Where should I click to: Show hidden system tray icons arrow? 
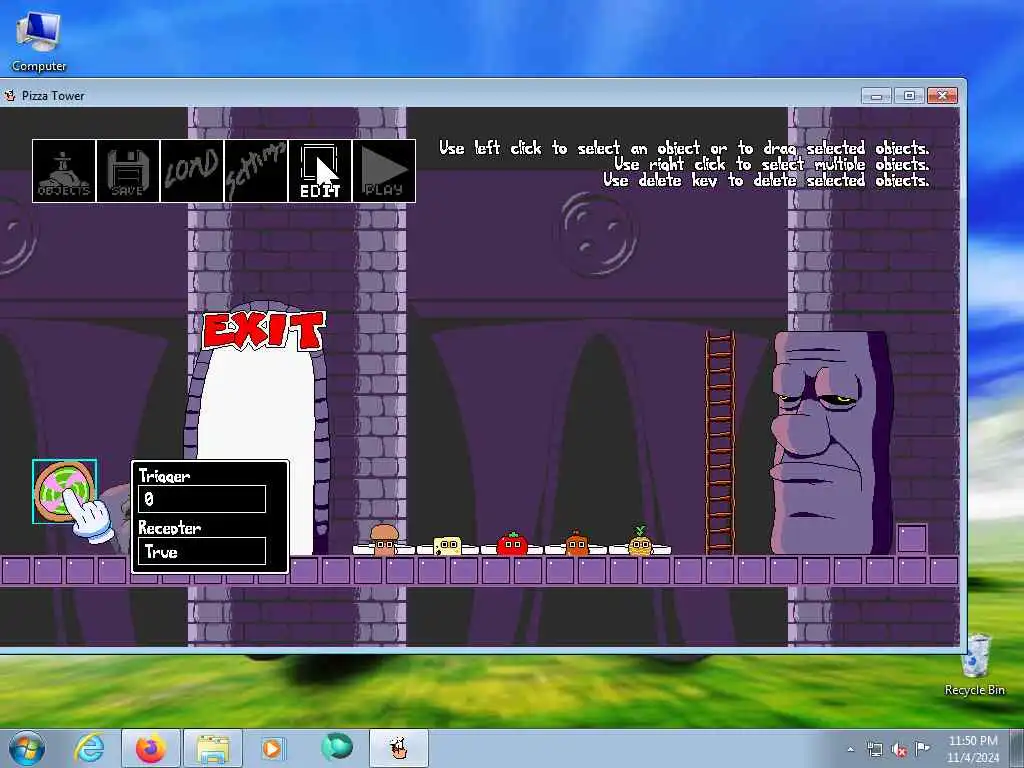click(x=850, y=749)
